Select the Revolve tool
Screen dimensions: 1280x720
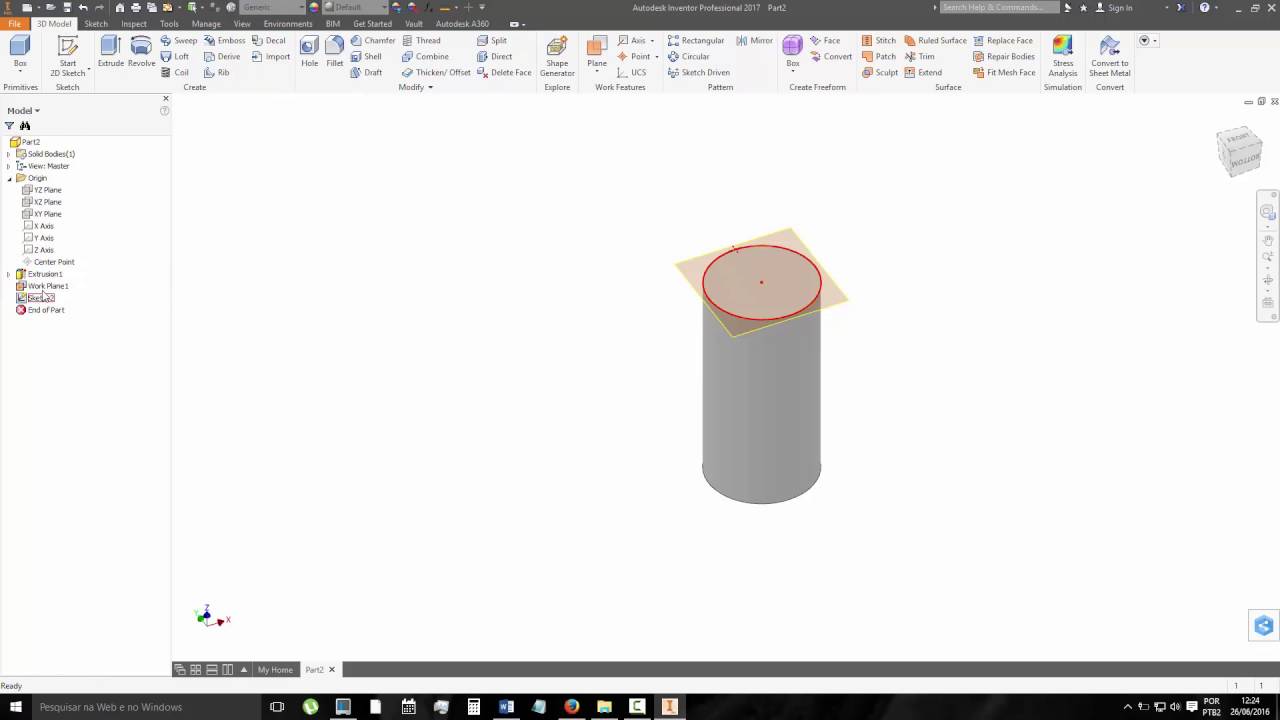tap(141, 52)
